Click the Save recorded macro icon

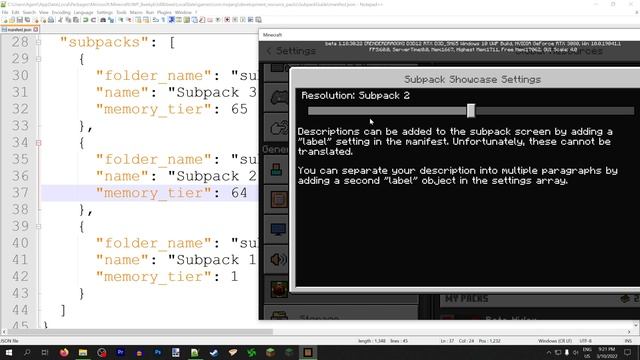(258, 20)
